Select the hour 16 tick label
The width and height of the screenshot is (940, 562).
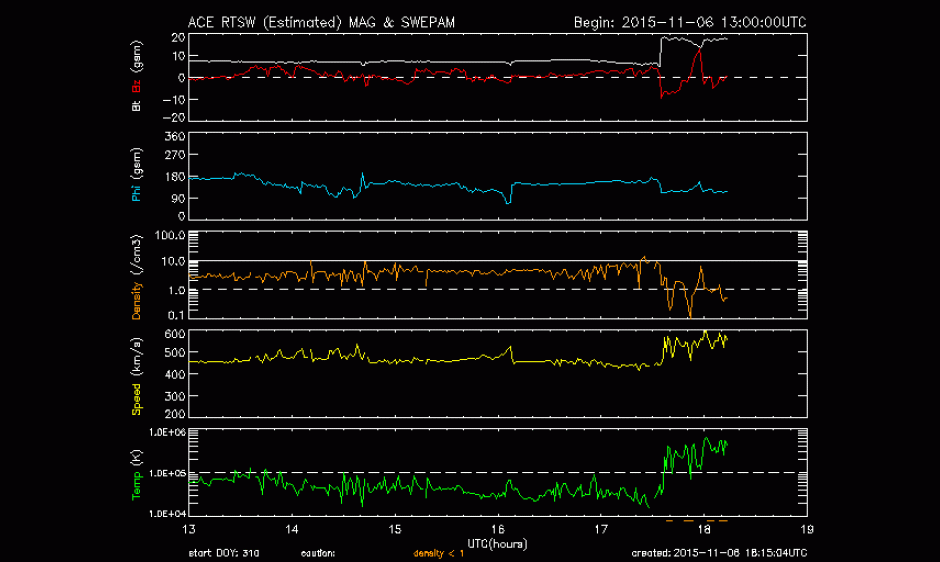pos(498,529)
